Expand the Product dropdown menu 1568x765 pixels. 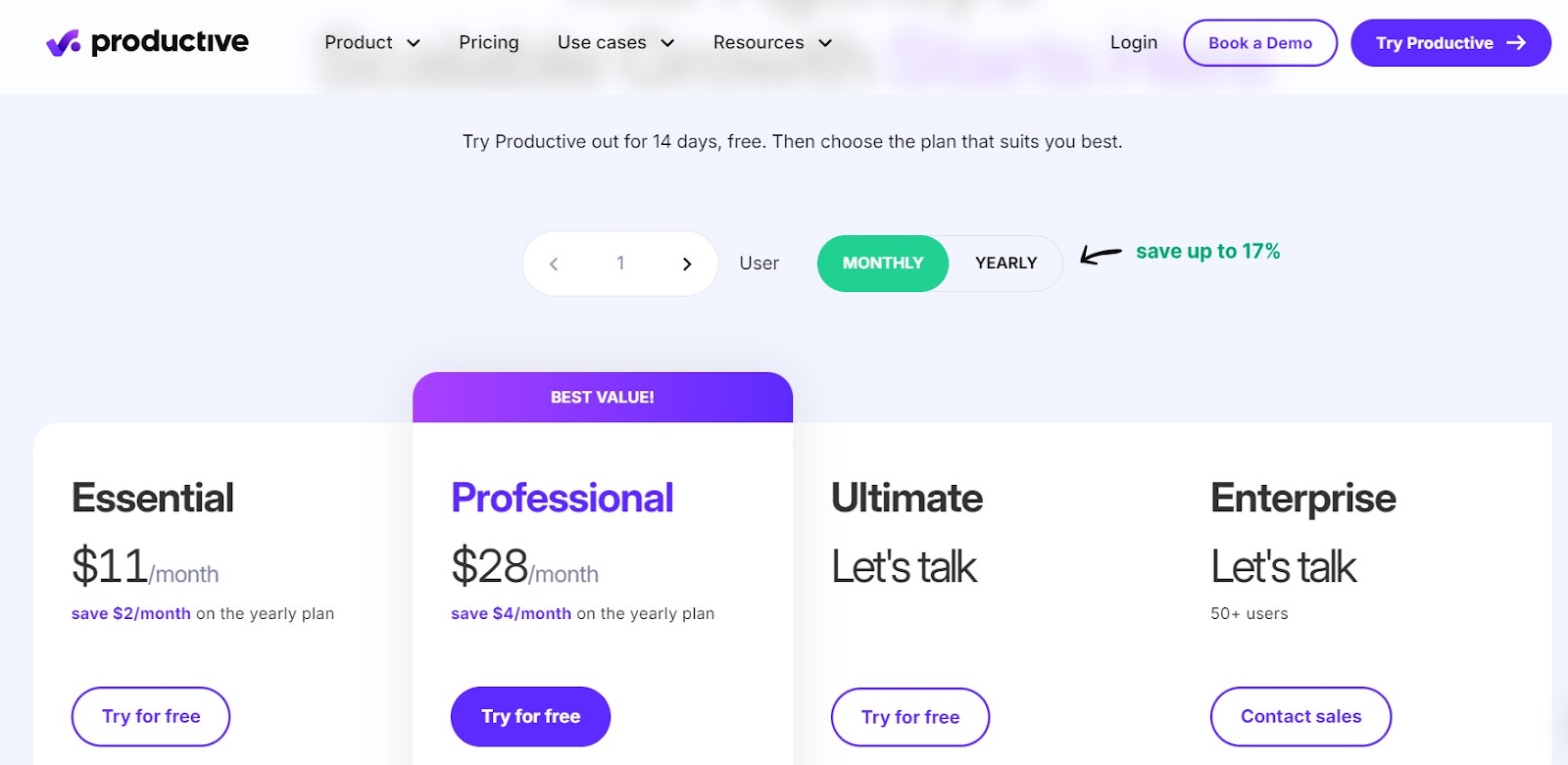369,42
